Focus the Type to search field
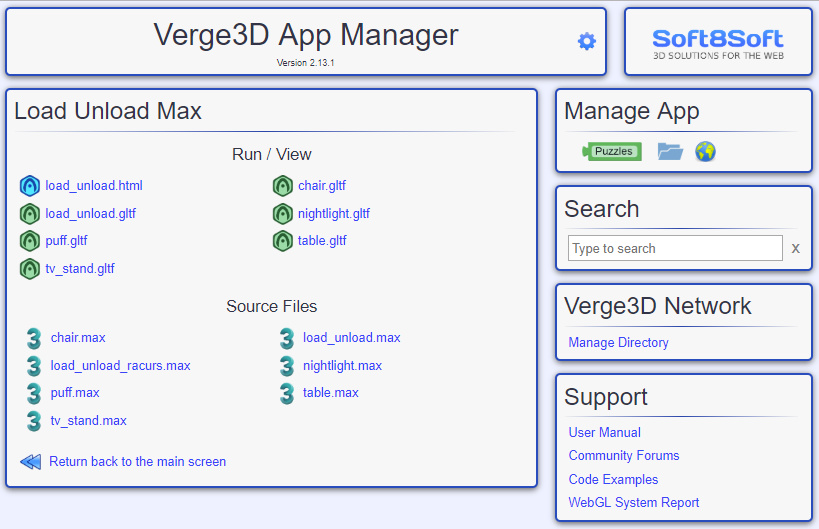The width and height of the screenshot is (819, 529). click(675, 248)
